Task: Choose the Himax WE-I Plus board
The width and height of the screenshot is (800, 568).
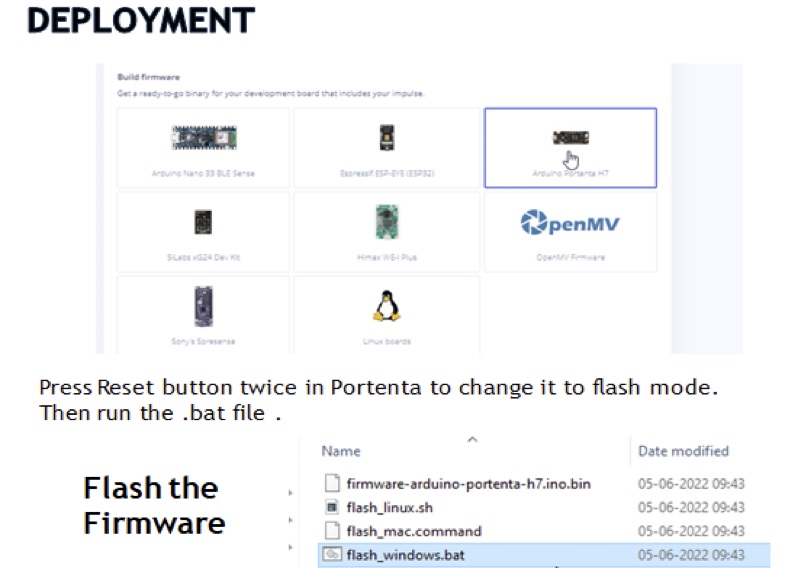Action: (x=387, y=232)
